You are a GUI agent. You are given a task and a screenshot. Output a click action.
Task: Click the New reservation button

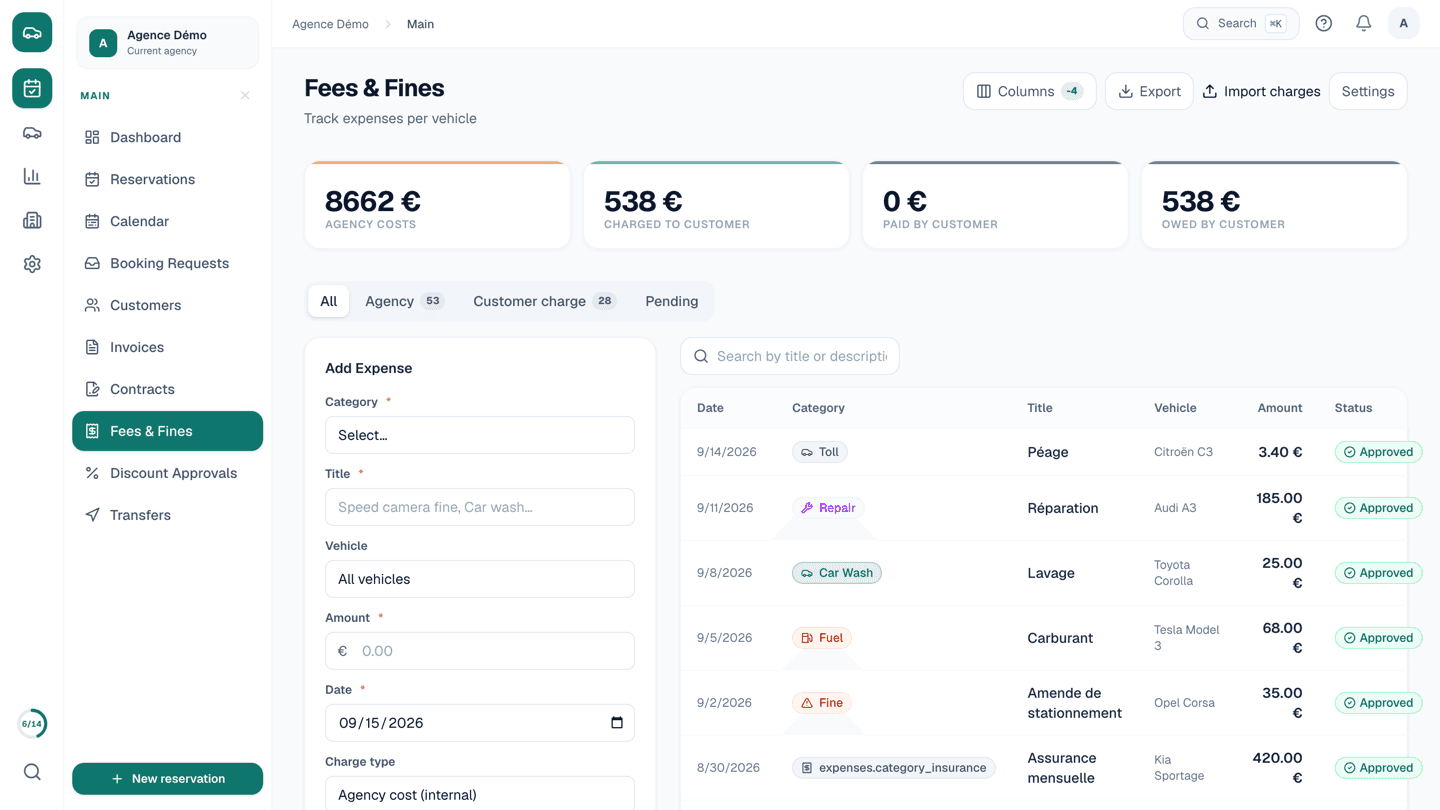(167, 779)
